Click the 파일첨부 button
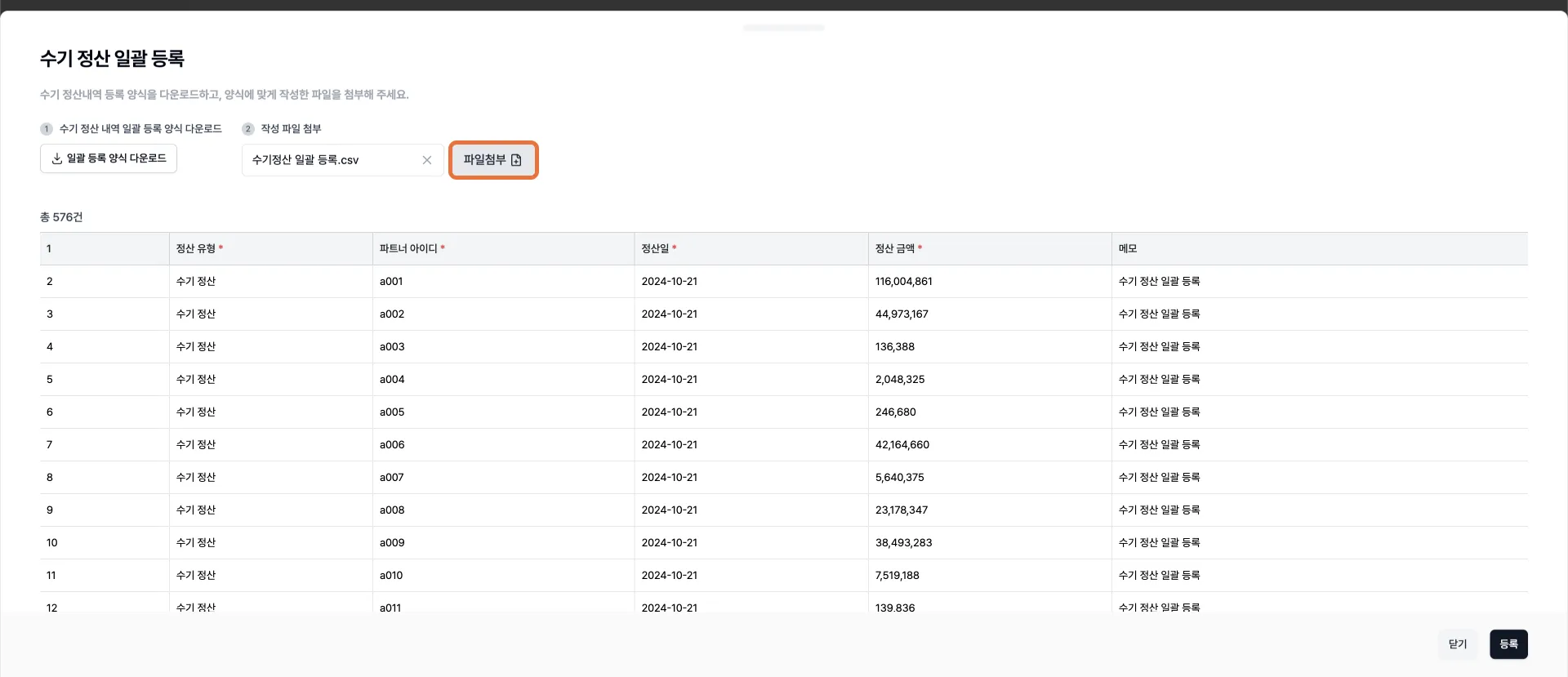 click(492, 160)
